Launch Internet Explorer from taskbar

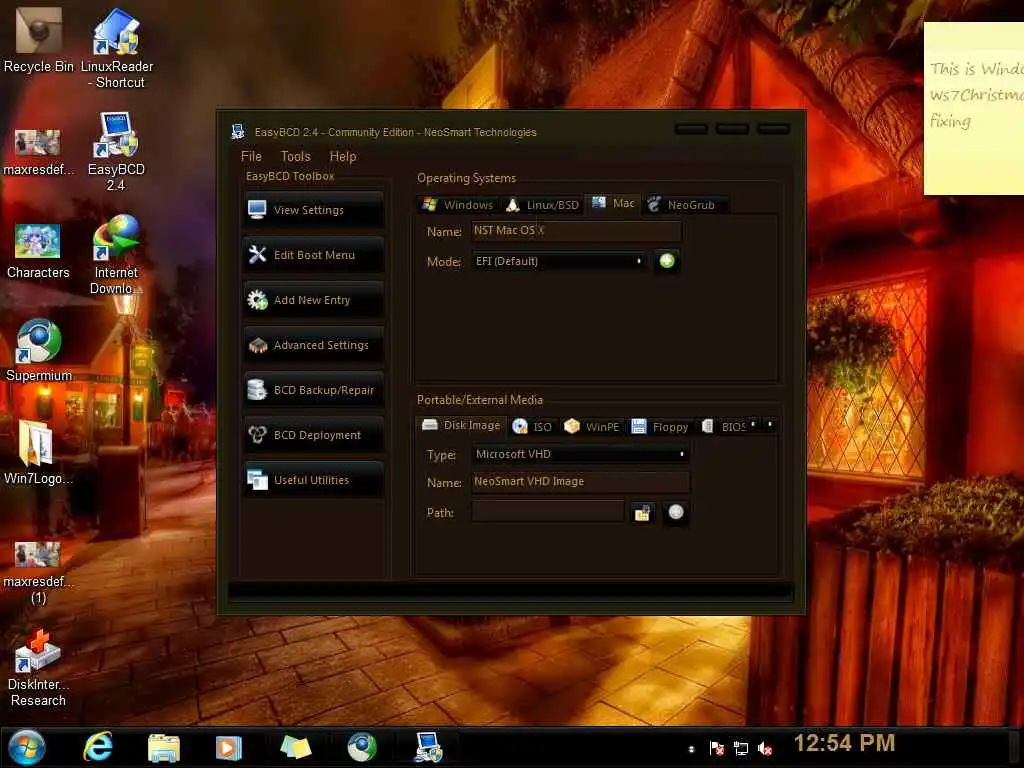98,747
